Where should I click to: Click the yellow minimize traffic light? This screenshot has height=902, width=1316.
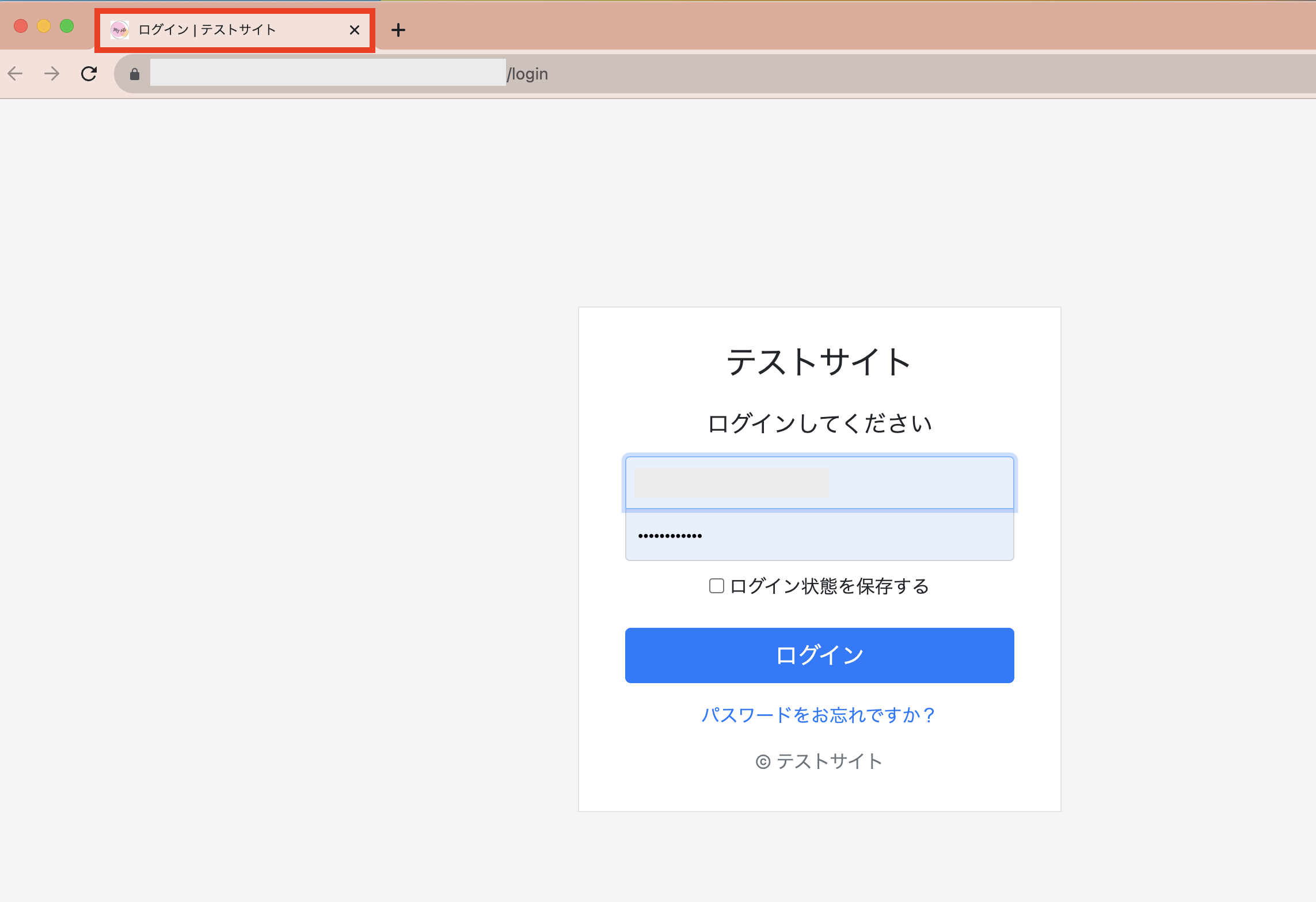[x=44, y=25]
